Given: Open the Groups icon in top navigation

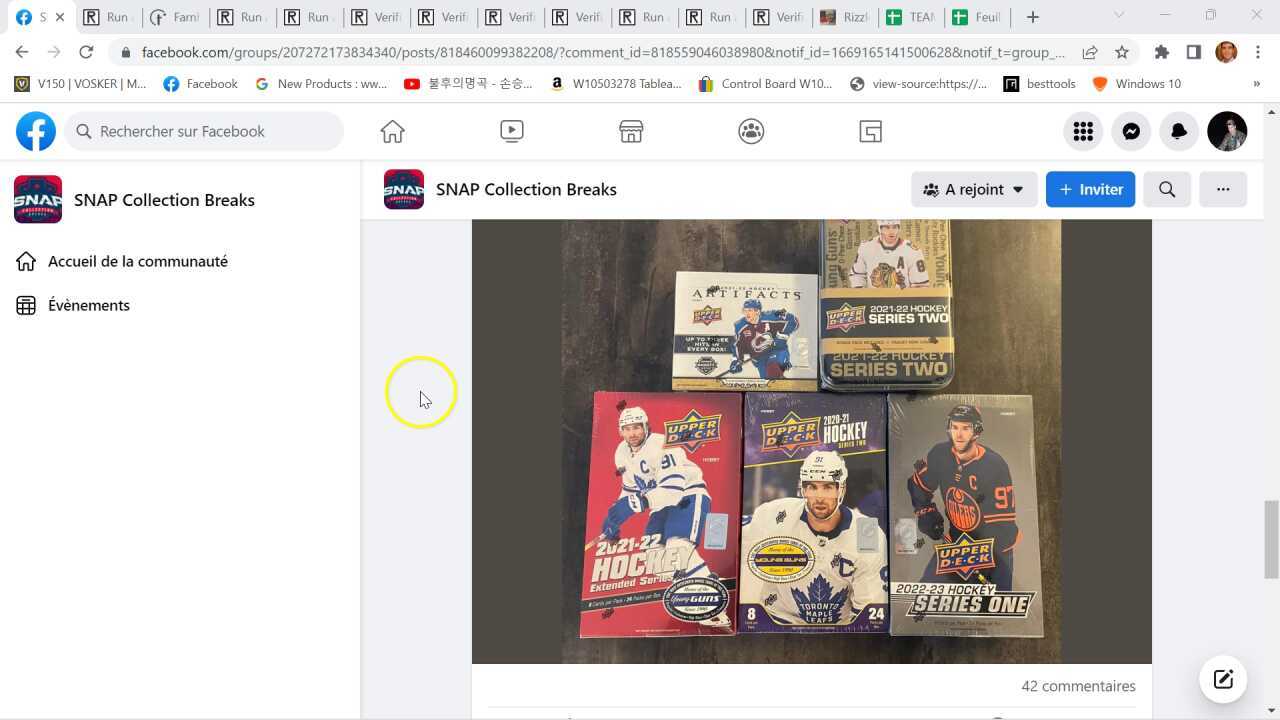Looking at the screenshot, I should 751,131.
